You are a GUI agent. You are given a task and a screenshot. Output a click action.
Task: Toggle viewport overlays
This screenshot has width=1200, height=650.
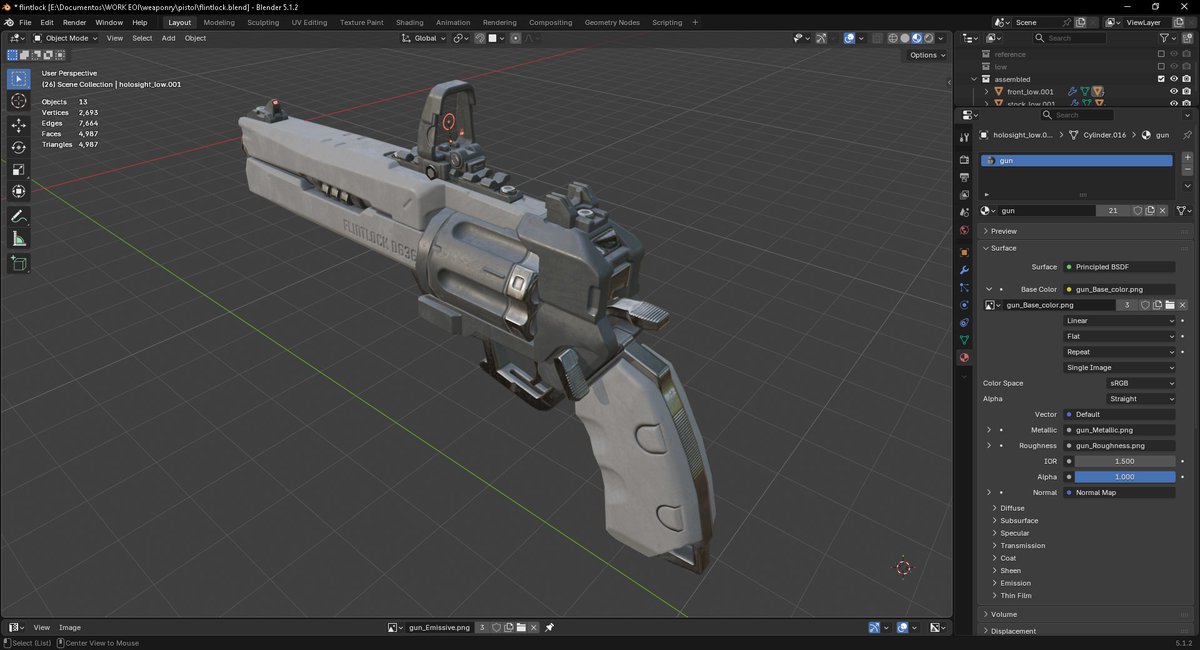tap(849, 38)
